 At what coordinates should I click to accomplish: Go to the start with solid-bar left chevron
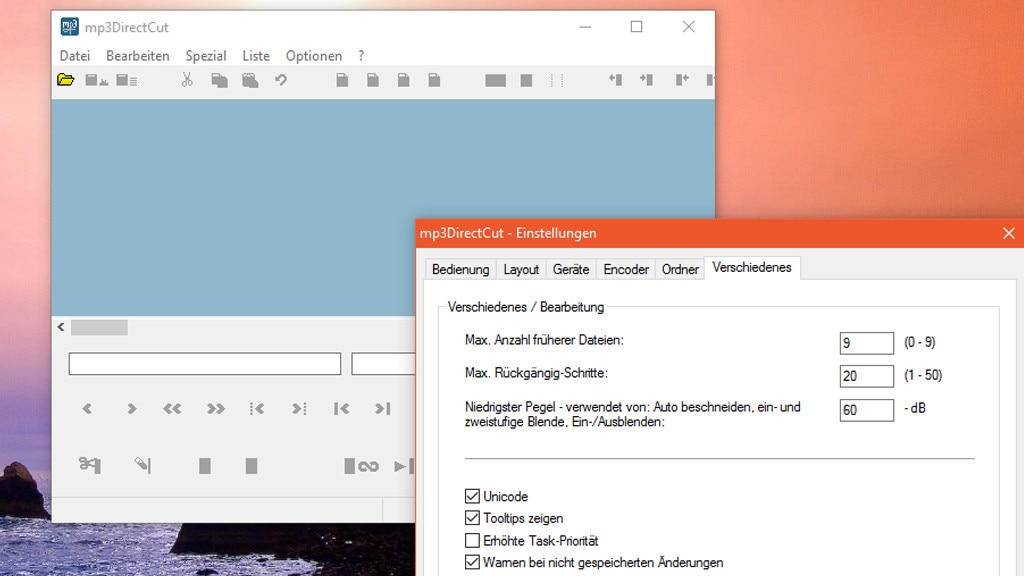[x=342, y=409]
